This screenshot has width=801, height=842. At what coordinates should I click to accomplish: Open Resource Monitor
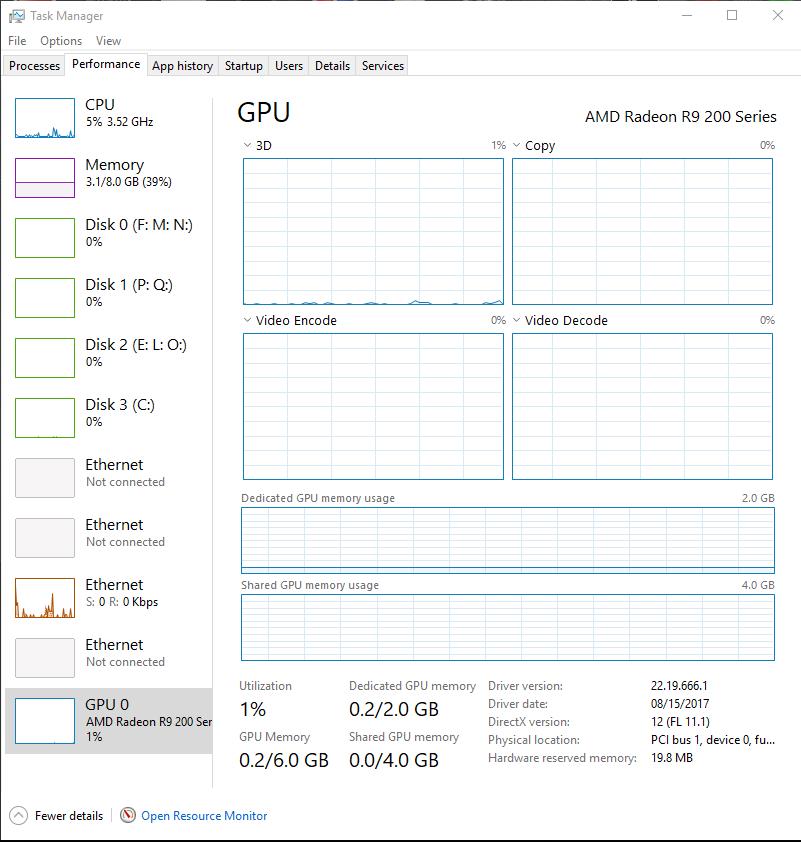202,815
